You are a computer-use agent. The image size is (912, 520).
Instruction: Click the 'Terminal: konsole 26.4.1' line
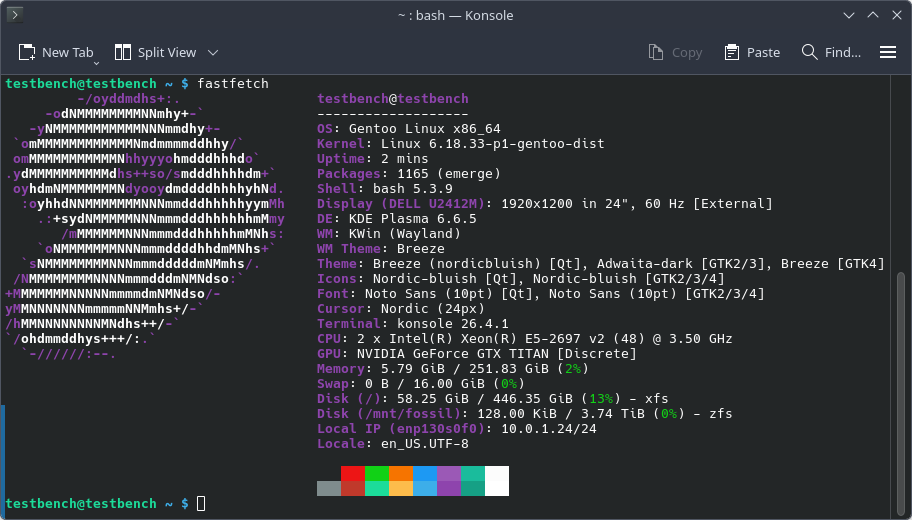tap(413, 323)
